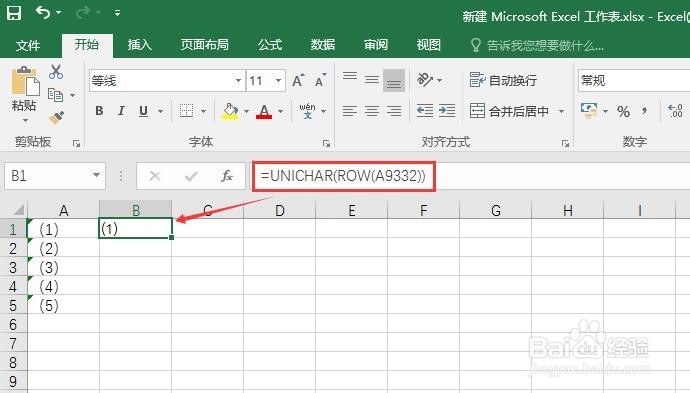Open the number format box 常规
This screenshot has height=393, width=690.
pyautogui.click(x=634, y=81)
